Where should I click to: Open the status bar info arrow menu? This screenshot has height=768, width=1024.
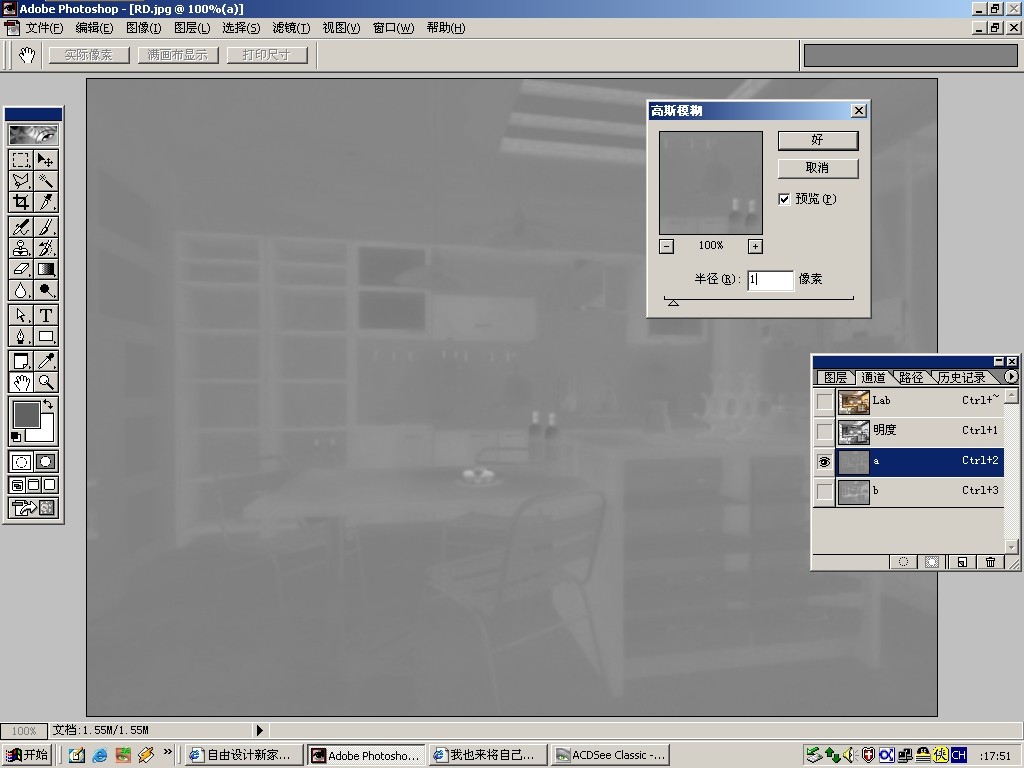[x=259, y=730]
